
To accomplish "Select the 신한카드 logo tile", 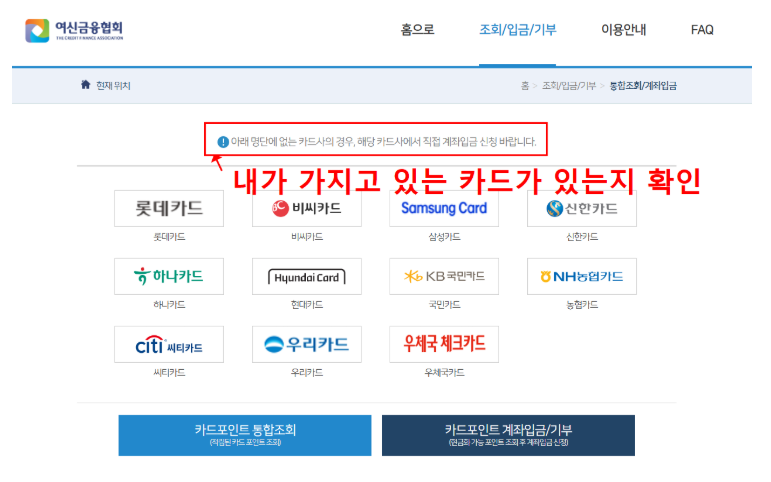I will (x=582, y=209).
